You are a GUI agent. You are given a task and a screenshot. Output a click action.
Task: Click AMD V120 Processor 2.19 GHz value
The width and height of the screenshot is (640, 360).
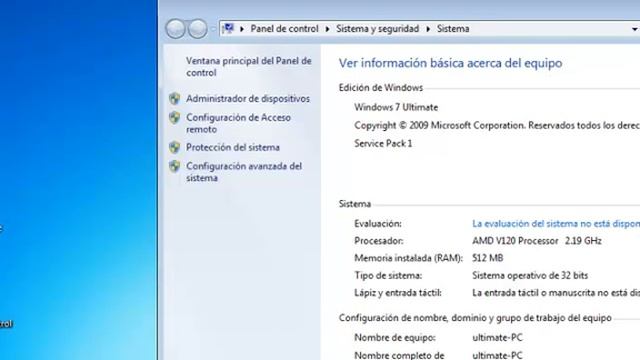[x=537, y=241]
